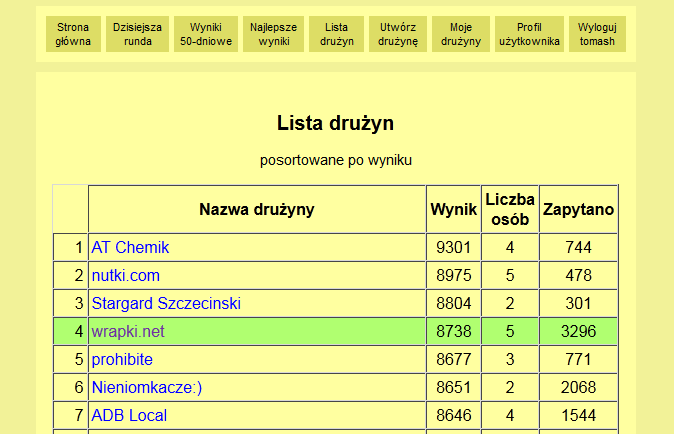This screenshot has height=434, width=674.
Task: Click 'posortowane po wyniku' subtitle
Action: tap(336, 160)
